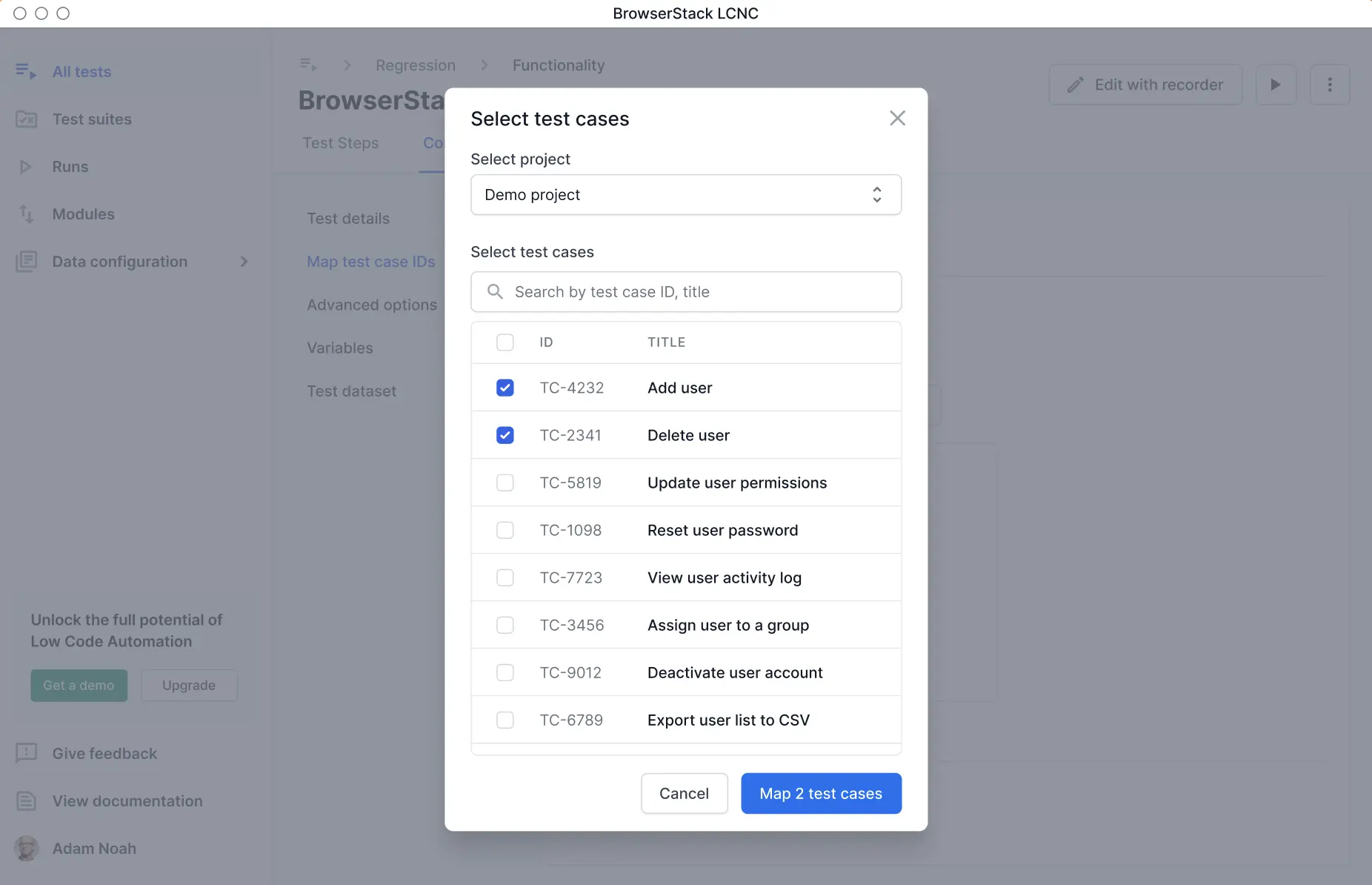Click the Runs play icon in sidebar

(25, 167)
